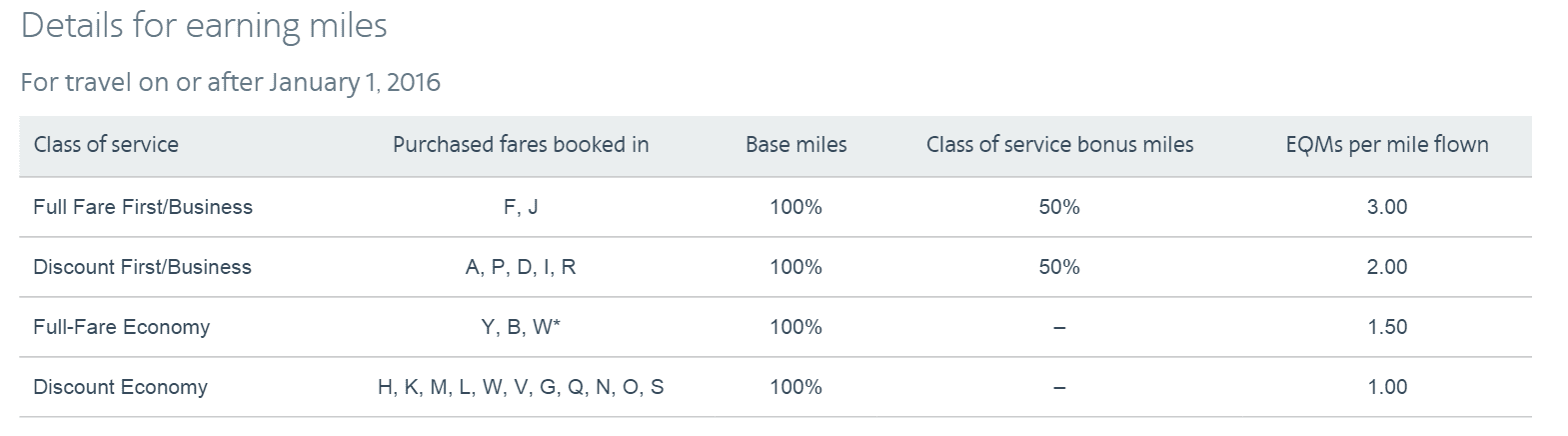The image size is (1568, 436).
Task: Click the 'Base miles' column header
Action: 795,145
